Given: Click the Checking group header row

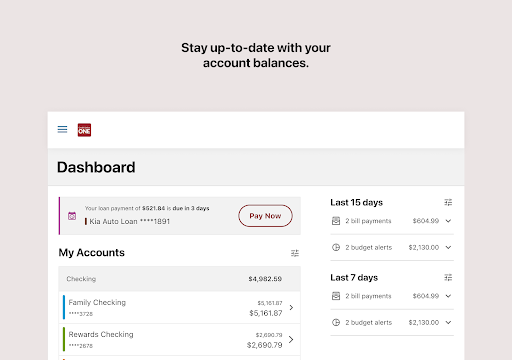Looking at the screenshot, I should (x=180, y=279).
